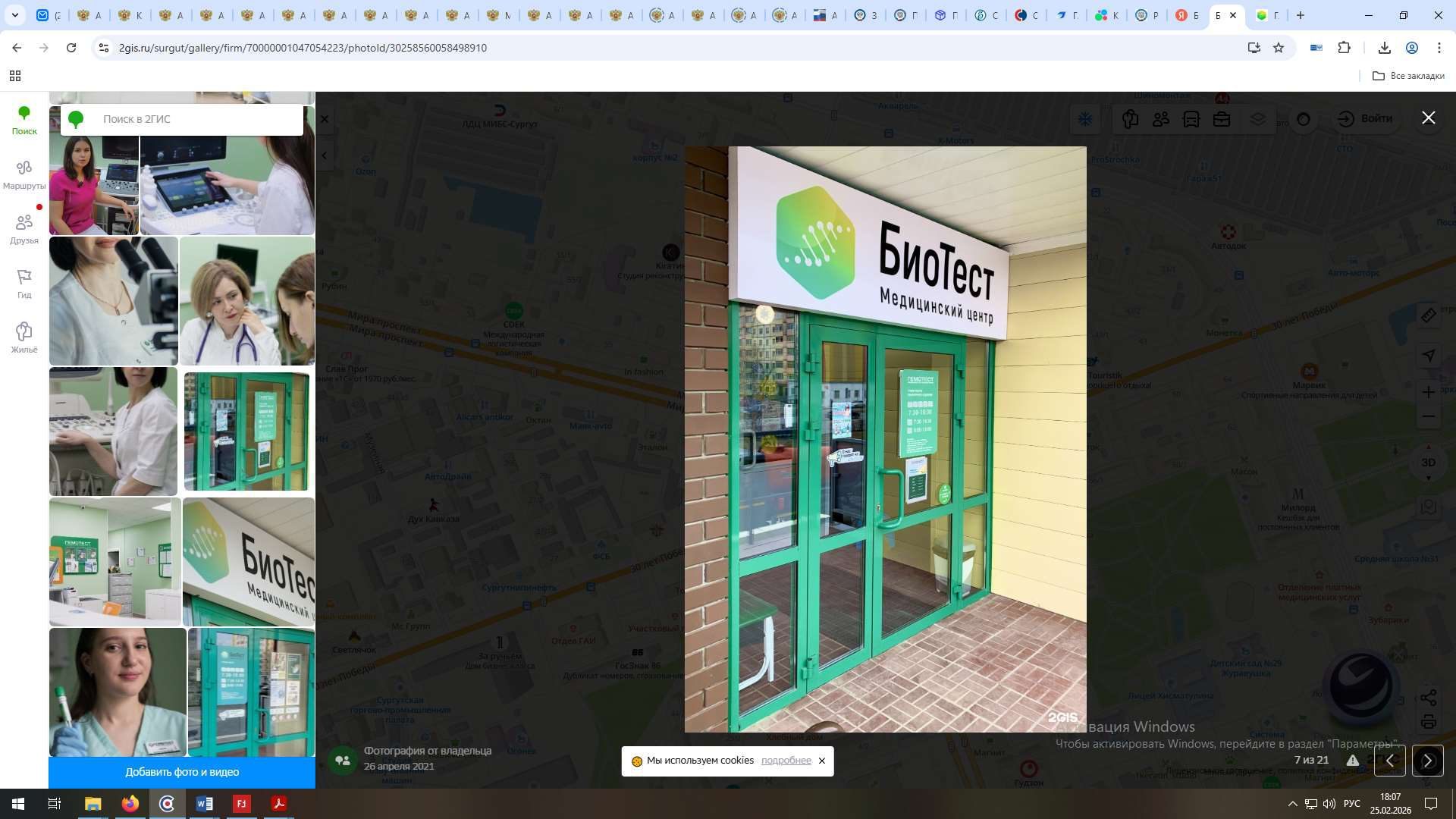
Task: Select thumbnail of green reception interior
Action: (115, 562)
